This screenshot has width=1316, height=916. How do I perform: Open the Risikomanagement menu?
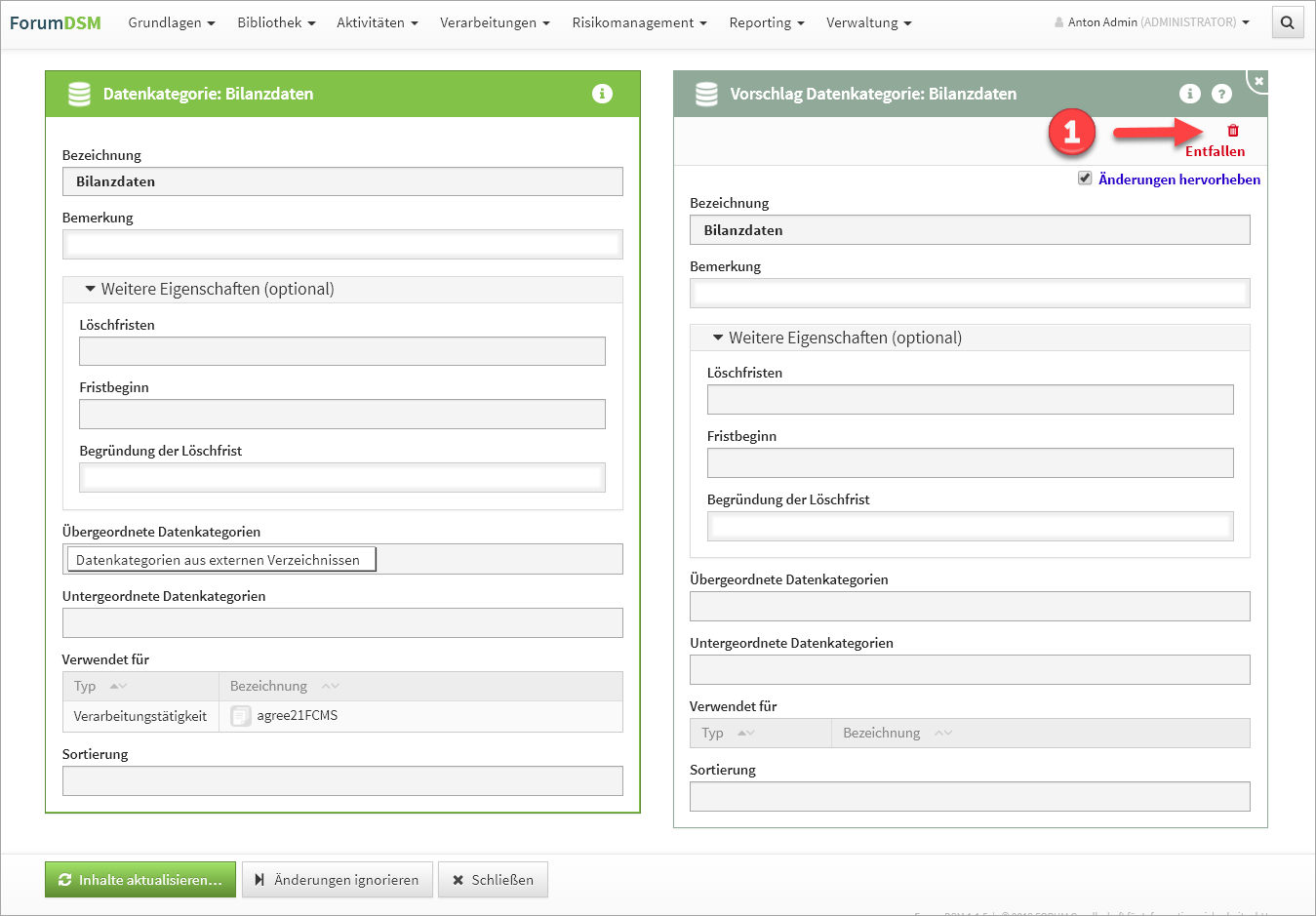point(639,22)
